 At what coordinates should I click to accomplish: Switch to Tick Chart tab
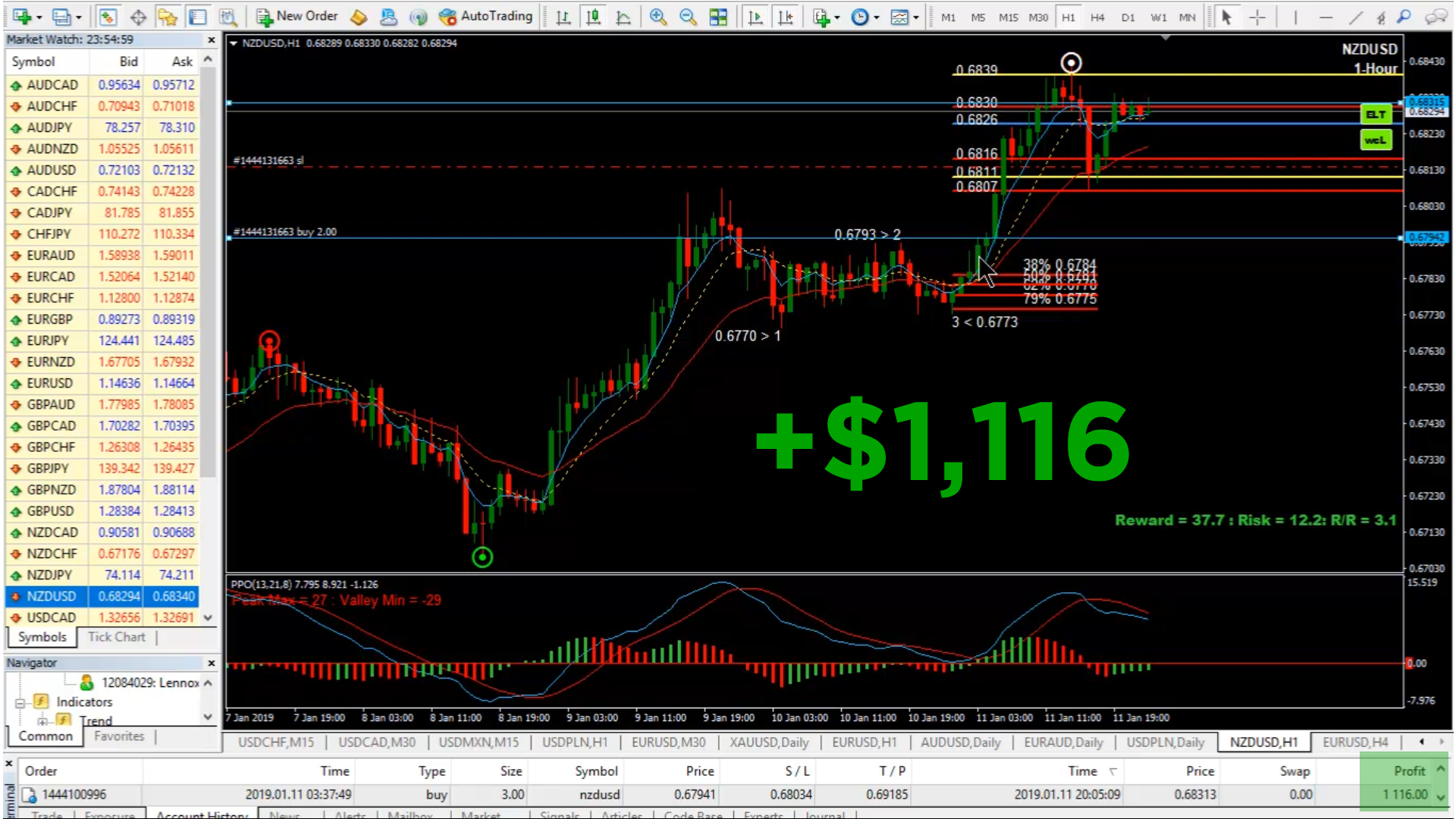pyautogui.click(x=117, y=637)
